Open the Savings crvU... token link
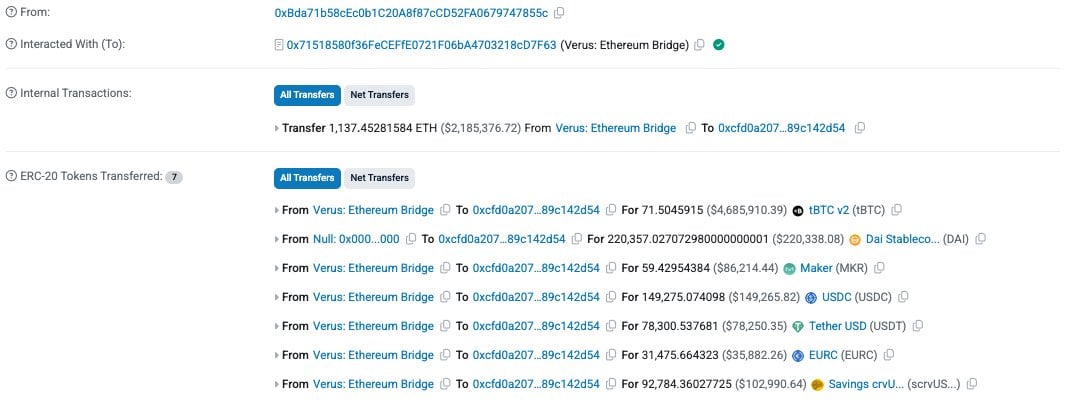This screenshot has width=1069, height=405. 866,385
